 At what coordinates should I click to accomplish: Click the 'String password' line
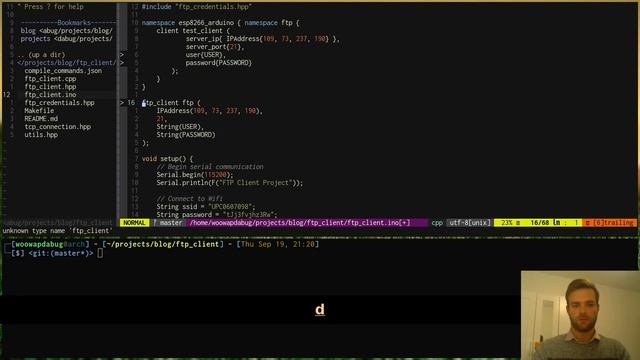pos(217,215)
